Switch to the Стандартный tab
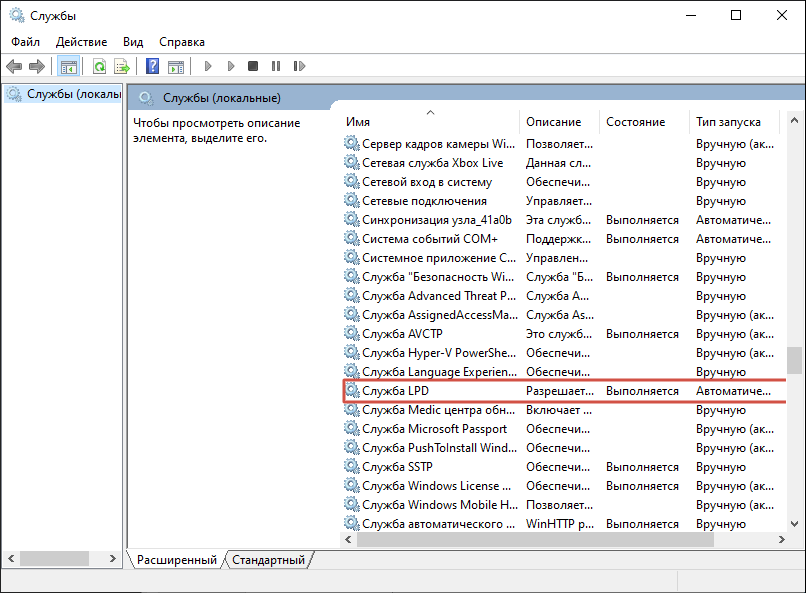The width and height of the screenshot is (806, 593). [268, 560]
